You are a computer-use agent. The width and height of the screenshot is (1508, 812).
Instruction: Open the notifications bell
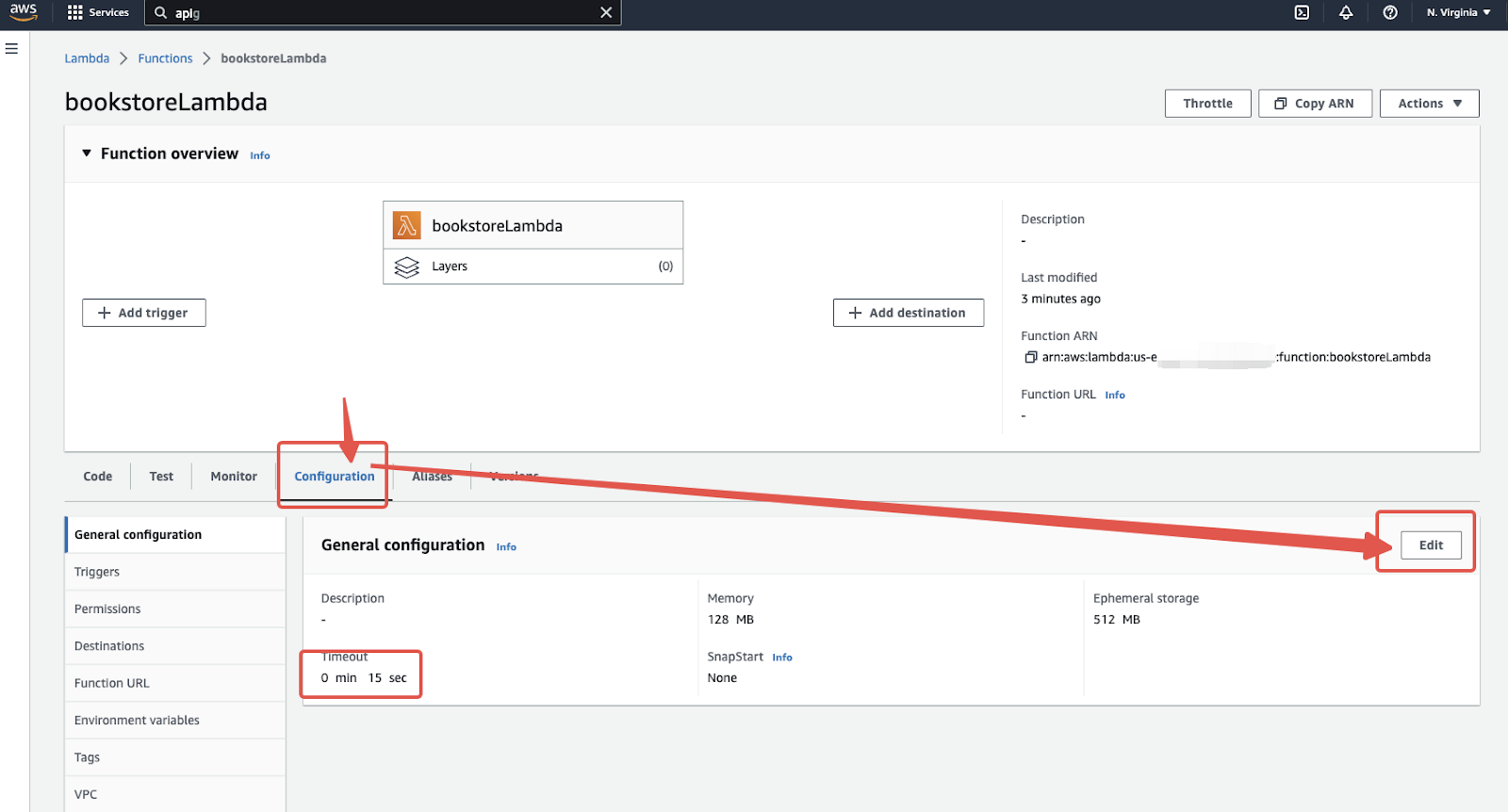[x=1346, y=12]
